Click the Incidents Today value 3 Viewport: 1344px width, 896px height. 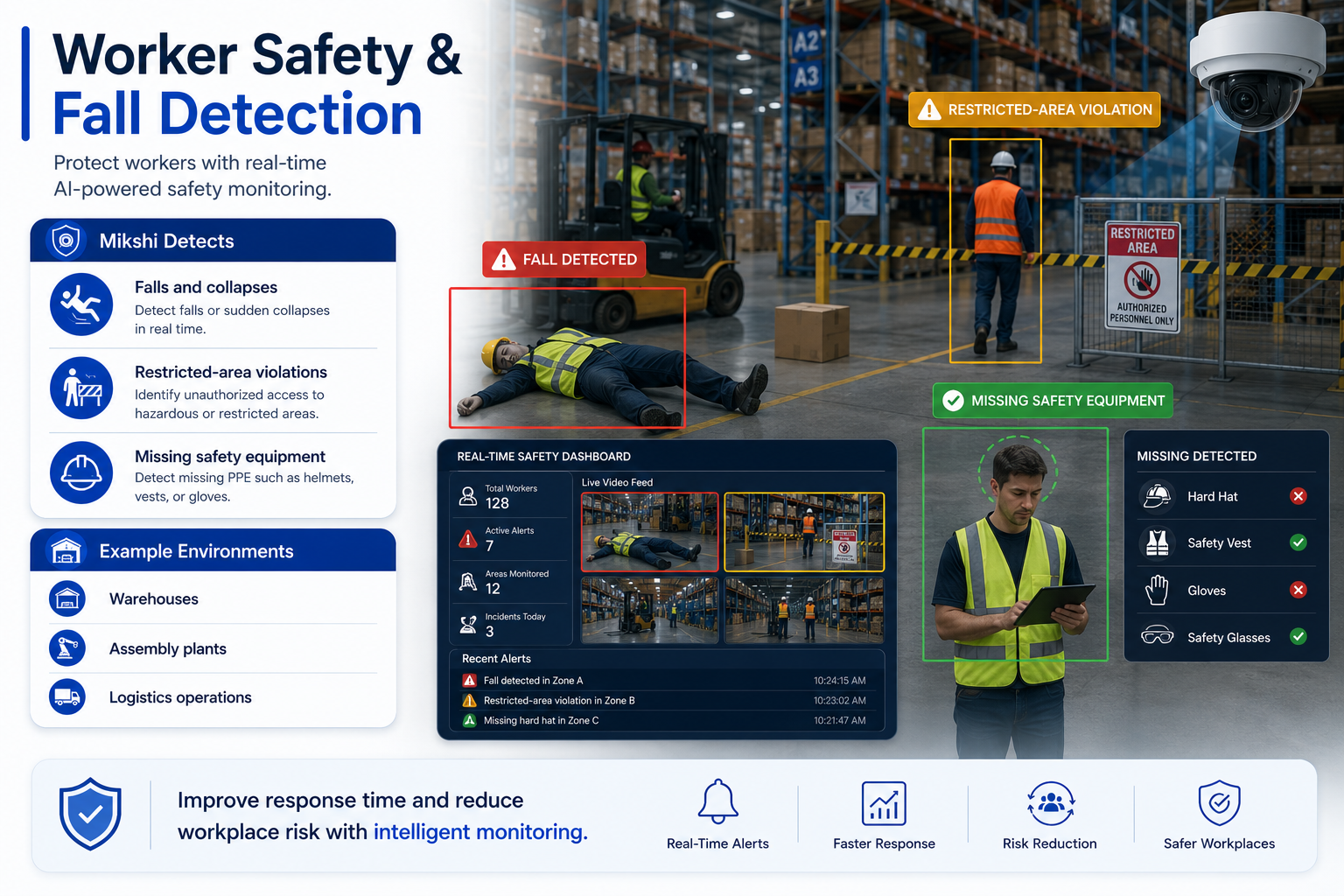490,632
